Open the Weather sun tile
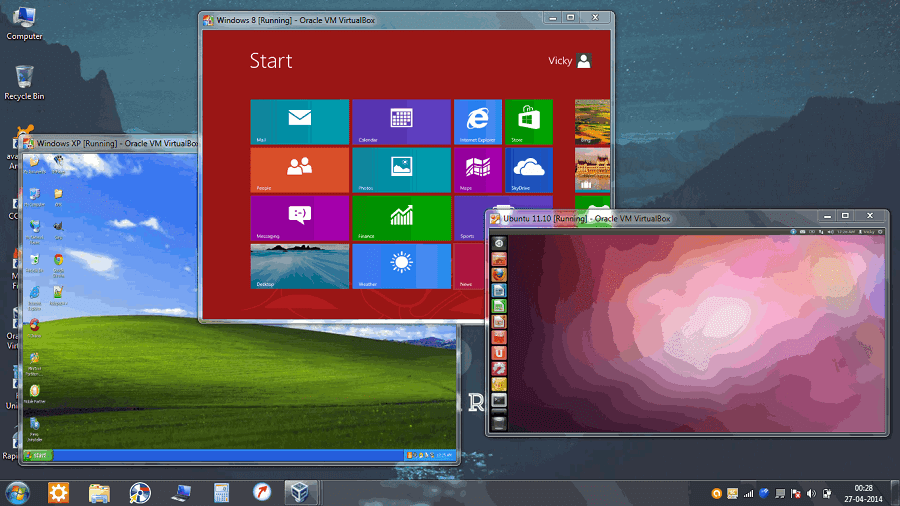 pyautogui.click(x=401, y=266)
